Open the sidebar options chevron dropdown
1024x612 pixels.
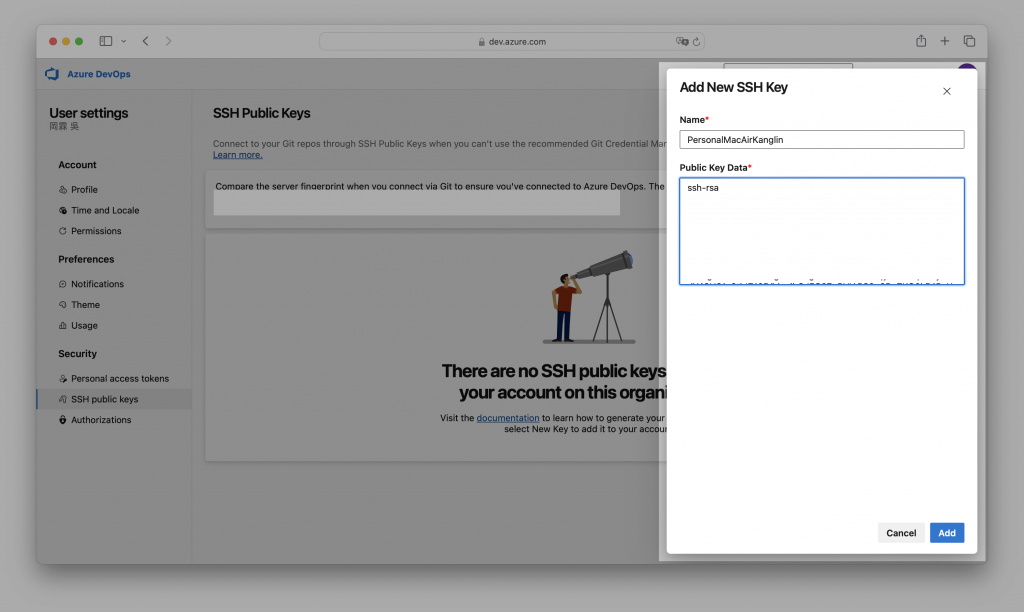123,41
